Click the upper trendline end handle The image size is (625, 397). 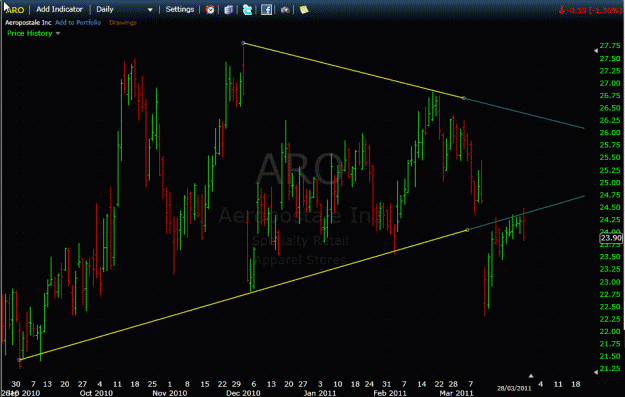[x=464, y=98]
